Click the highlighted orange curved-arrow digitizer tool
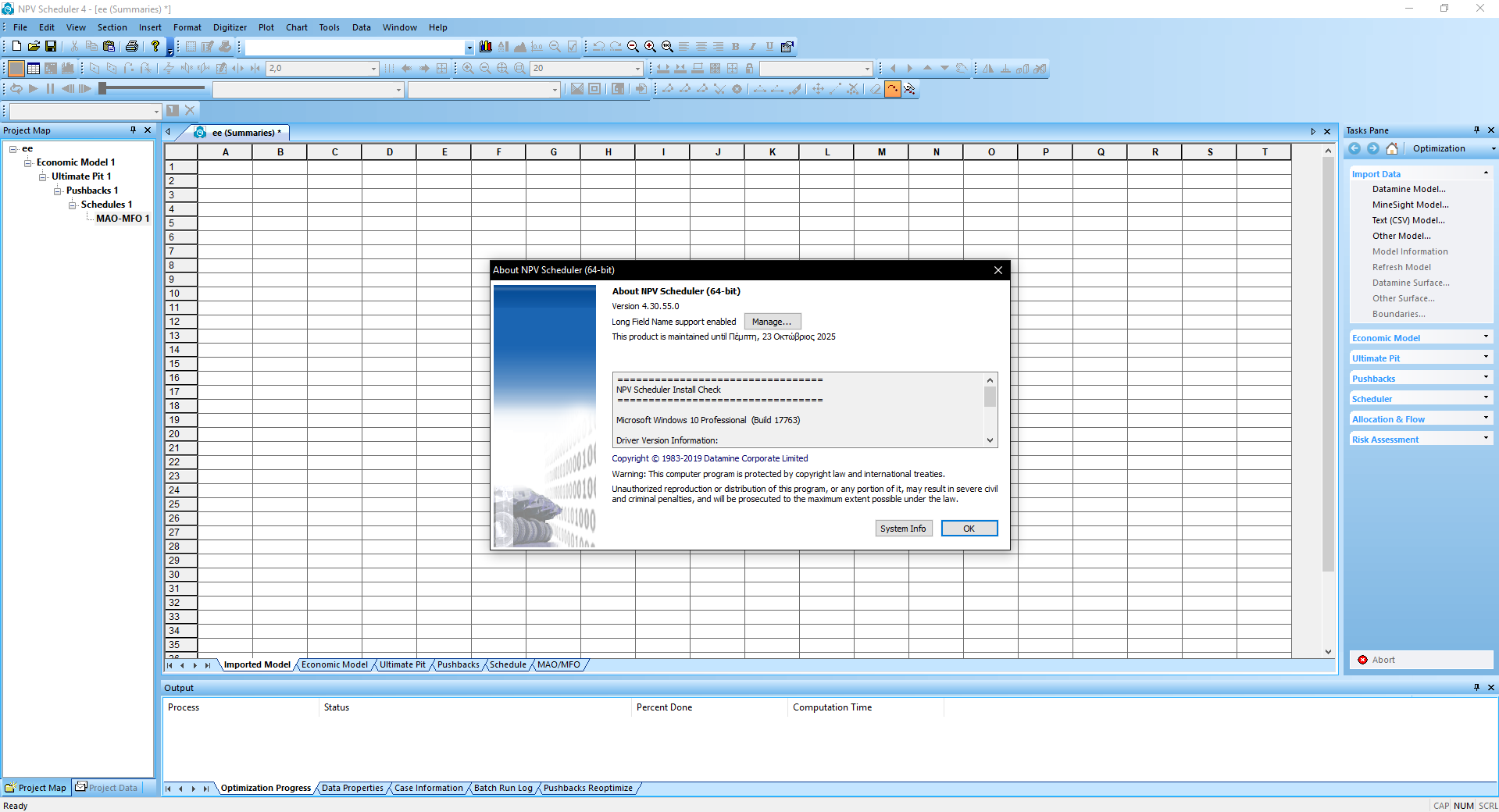1499x812 pixels. tap(892, 89)
